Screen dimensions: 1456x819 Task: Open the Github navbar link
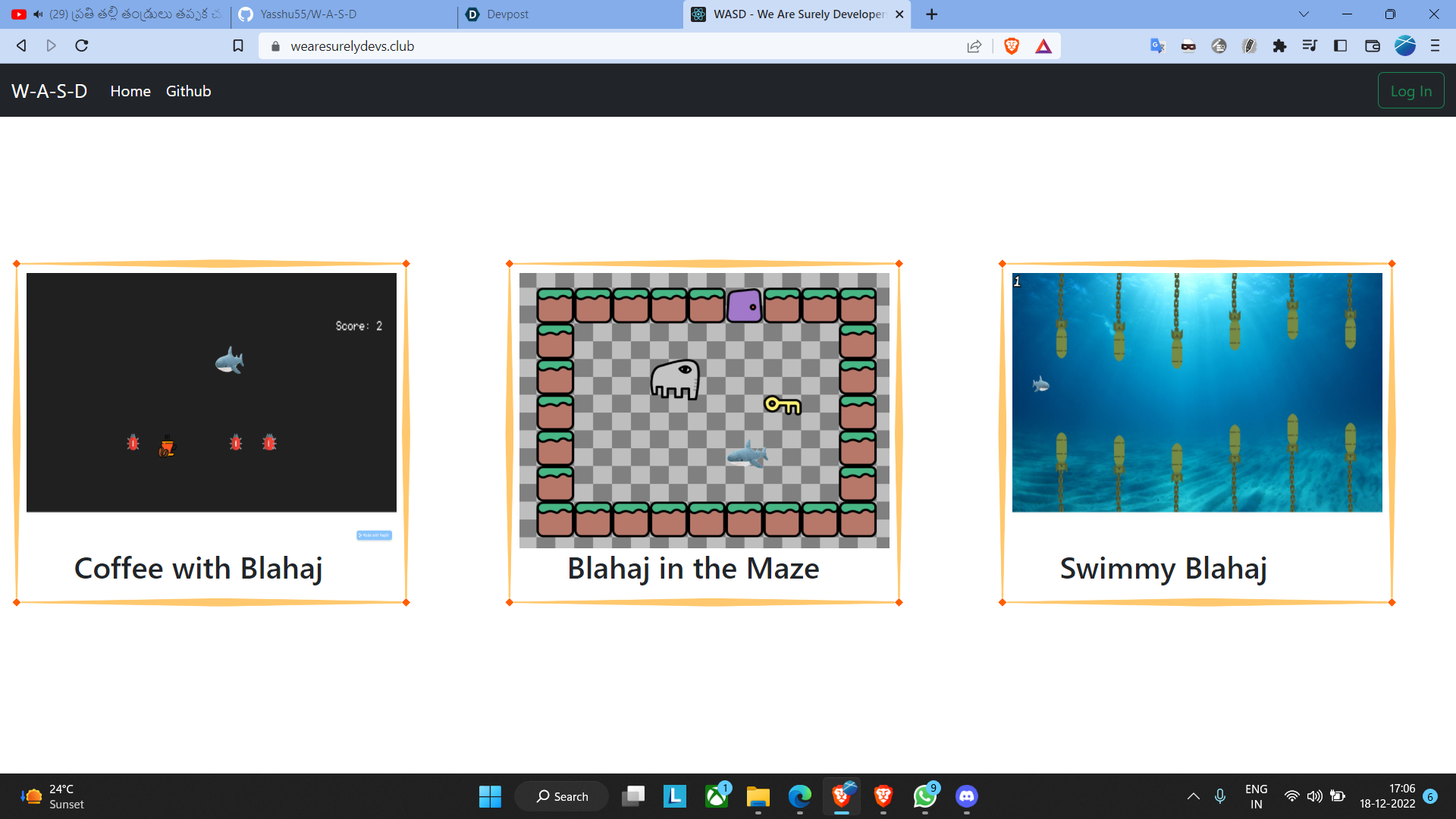click(x=188, y=91)
